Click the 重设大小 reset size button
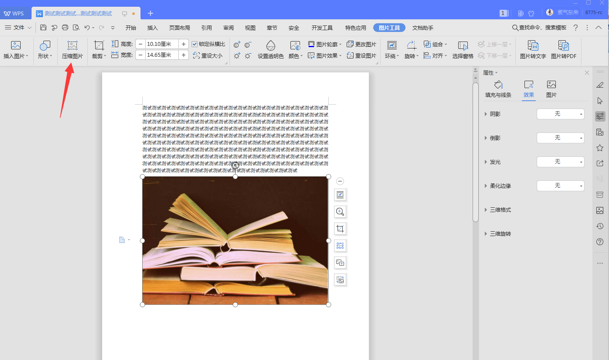609x360 pixels. click(208, 56)
